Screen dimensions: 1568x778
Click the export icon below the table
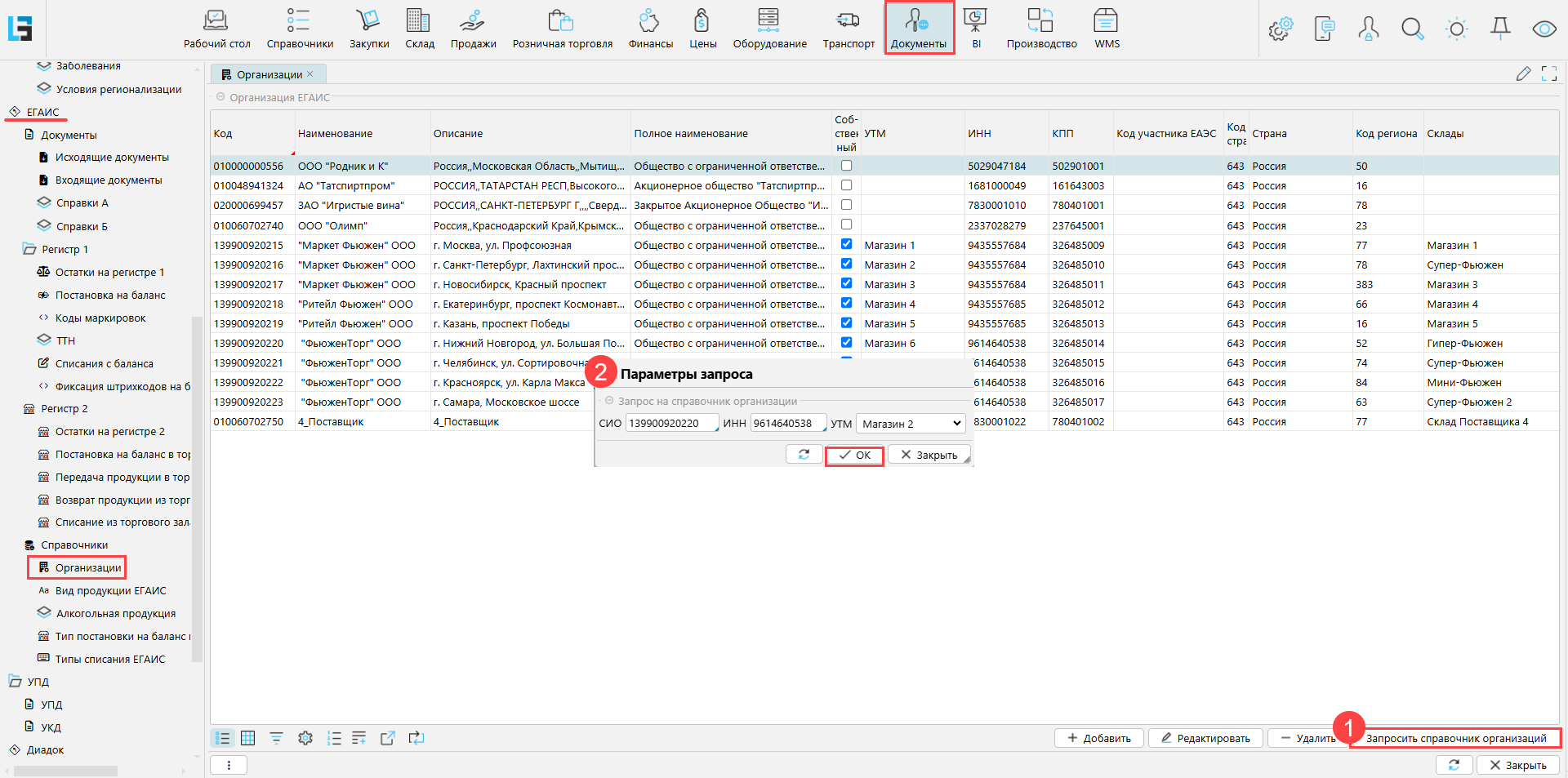click(388, 738)
